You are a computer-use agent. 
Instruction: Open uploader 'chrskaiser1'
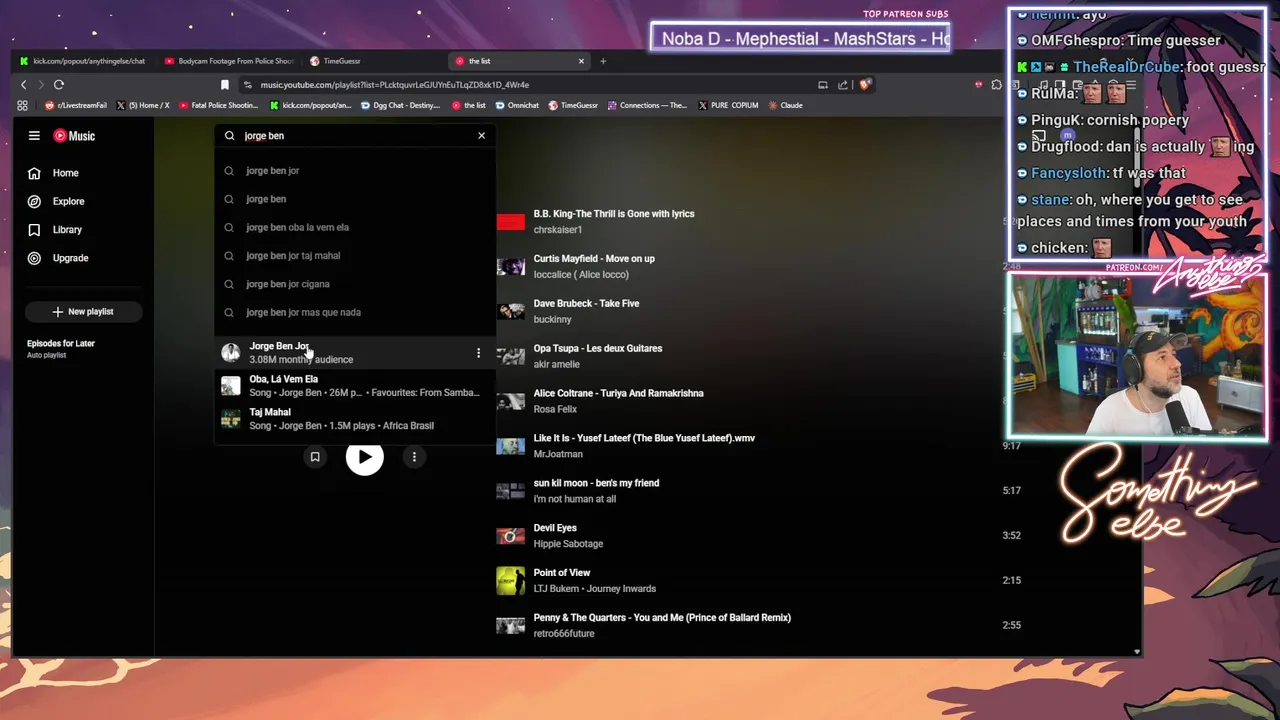557,230
